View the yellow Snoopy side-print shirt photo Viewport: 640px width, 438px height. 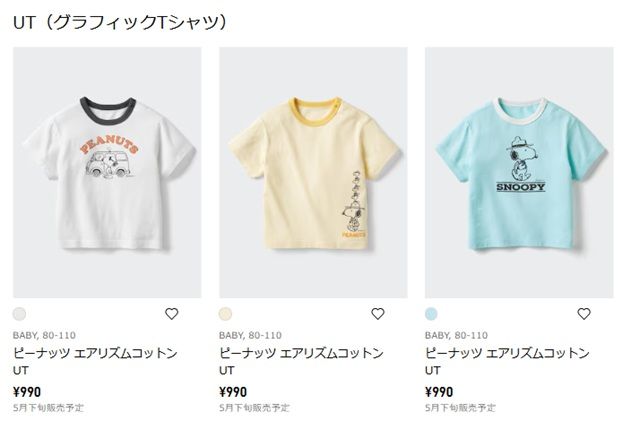pos(313,172)
